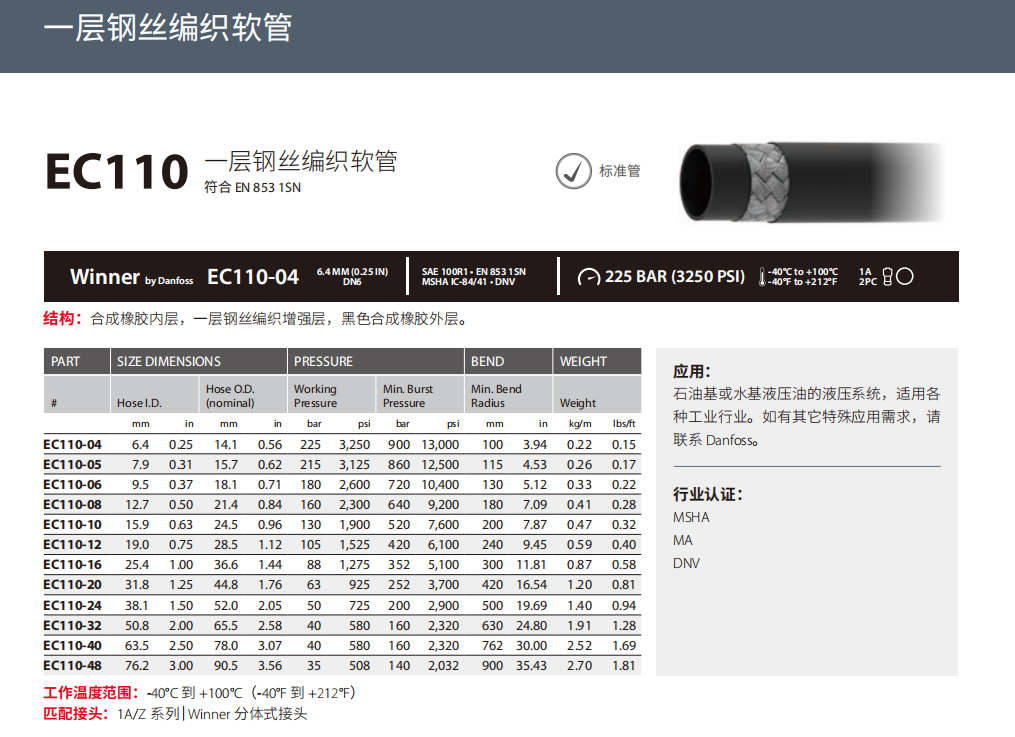Select the WEIGHT column header
1015x737 pixels.
[x=583, y=361]
